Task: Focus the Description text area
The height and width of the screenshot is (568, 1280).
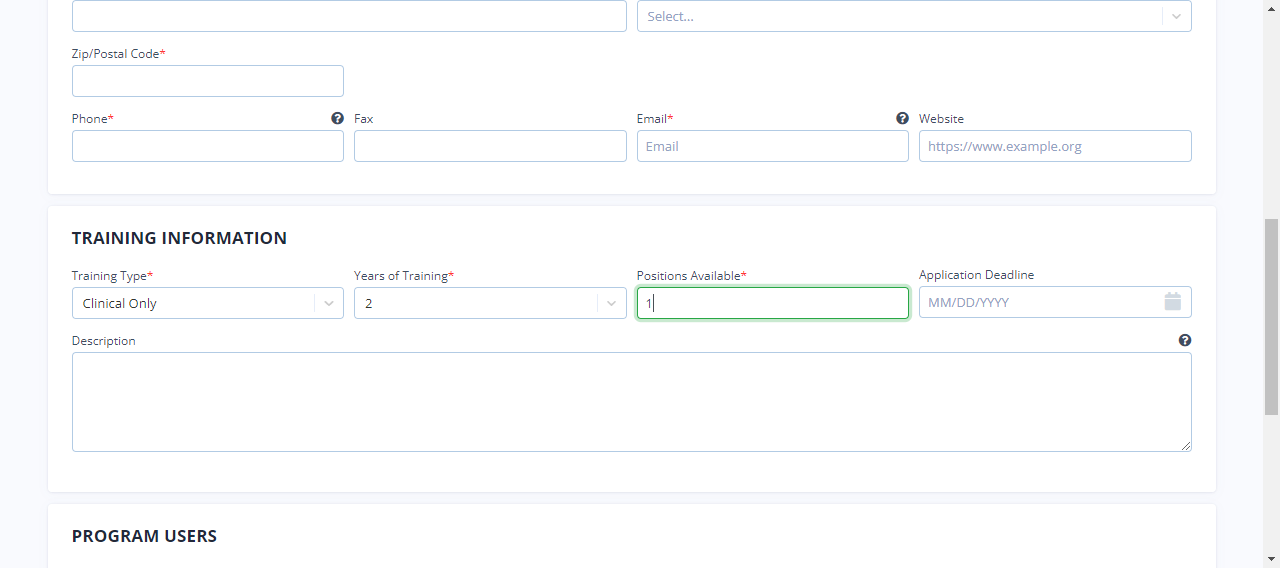Action: click(632, 402)
